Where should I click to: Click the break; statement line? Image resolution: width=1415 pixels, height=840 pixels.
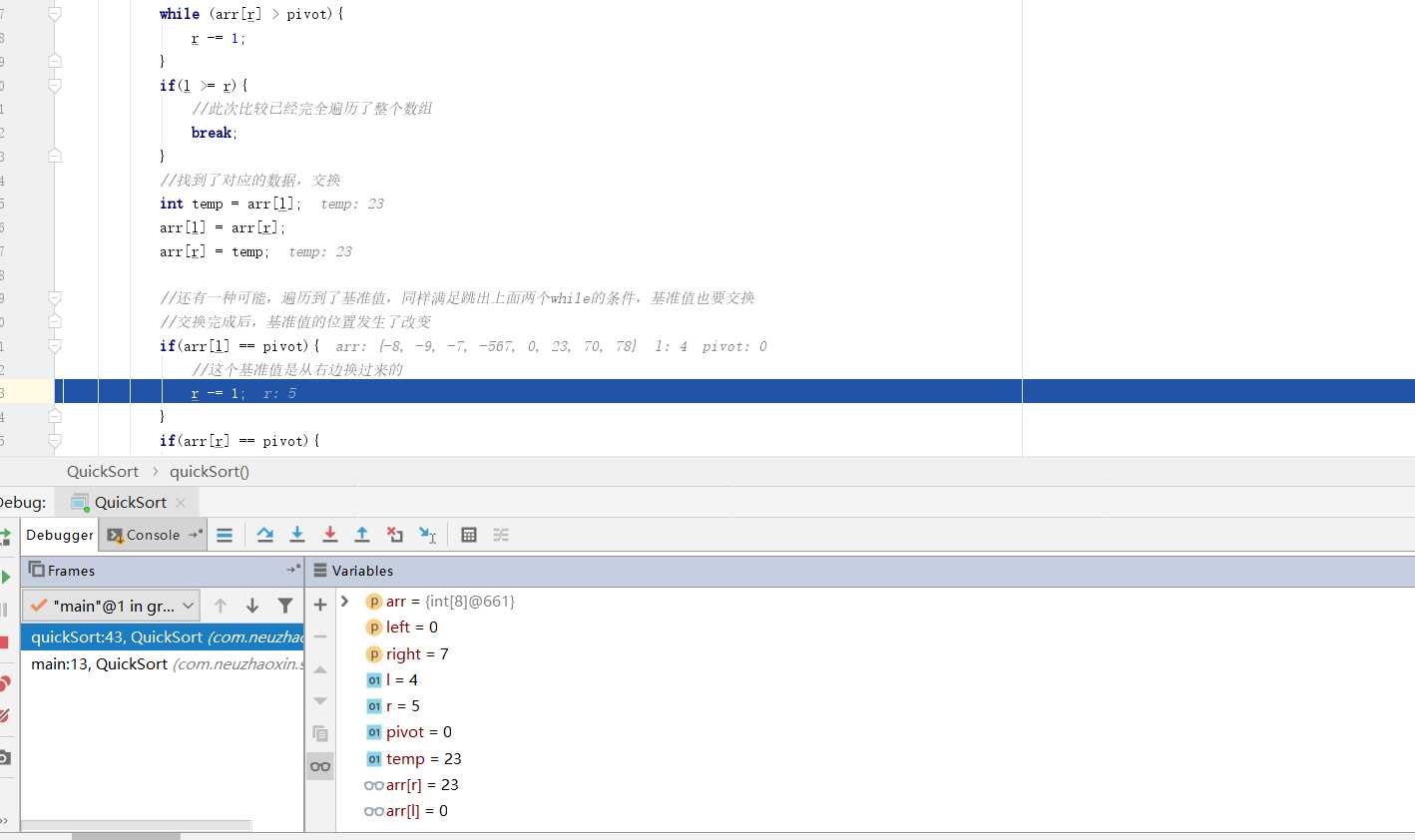214,132
